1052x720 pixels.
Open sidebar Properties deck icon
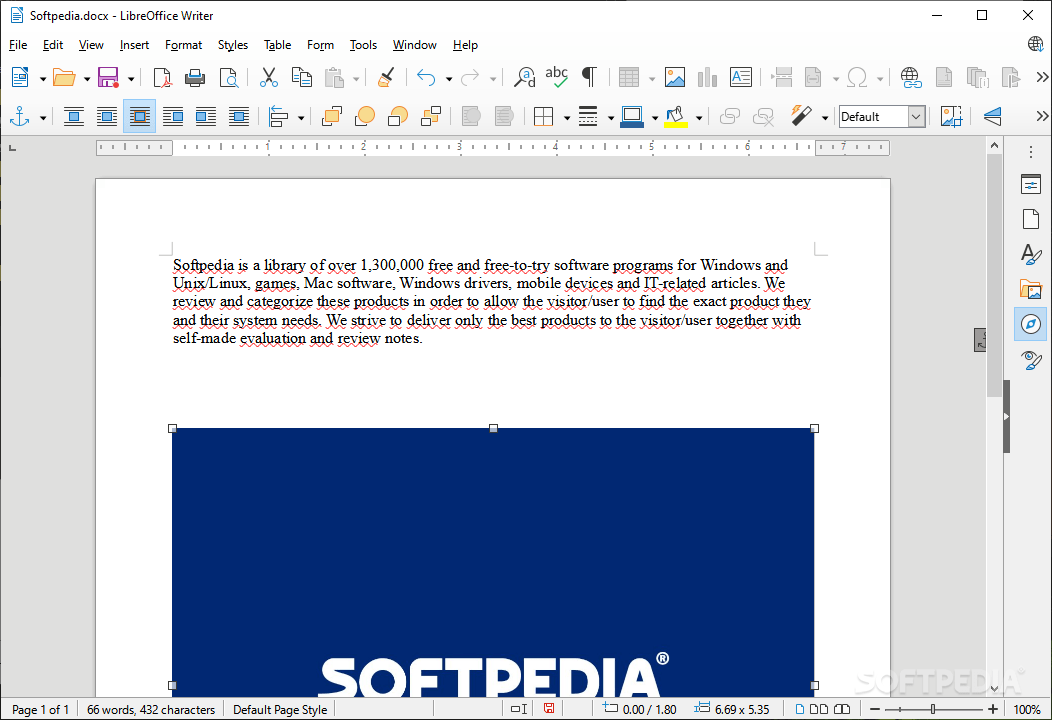1031,184
